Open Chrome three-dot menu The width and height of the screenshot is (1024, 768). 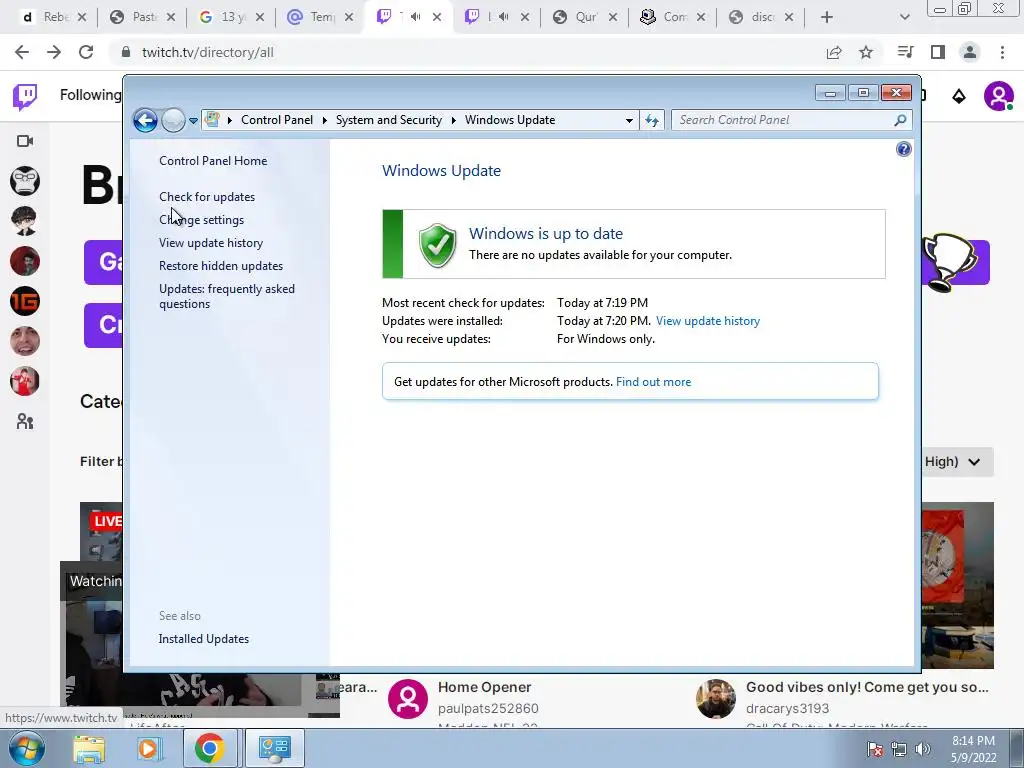(x=1002, y=52)
